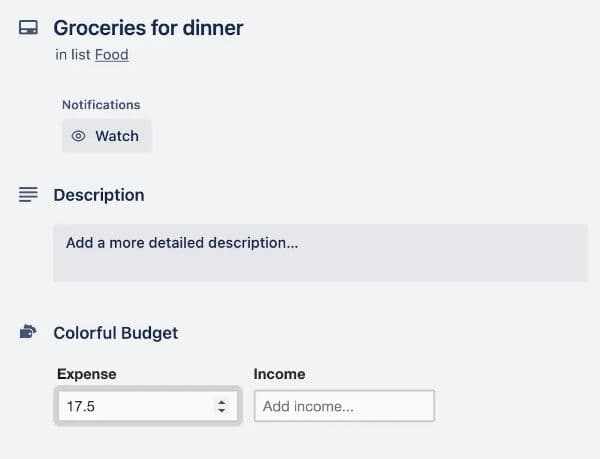Click the Income label
This screenshot has height=459, width=600.
279,374
